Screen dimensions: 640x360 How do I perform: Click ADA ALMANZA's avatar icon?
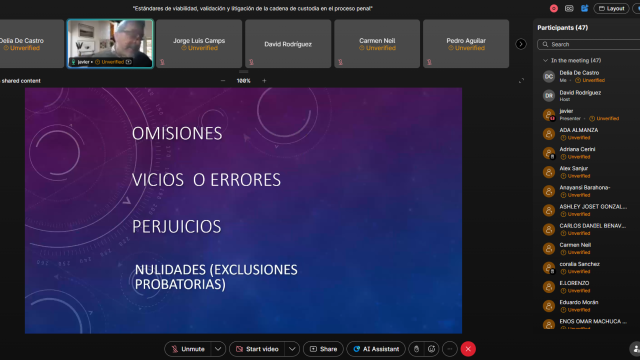pos(549,134)
